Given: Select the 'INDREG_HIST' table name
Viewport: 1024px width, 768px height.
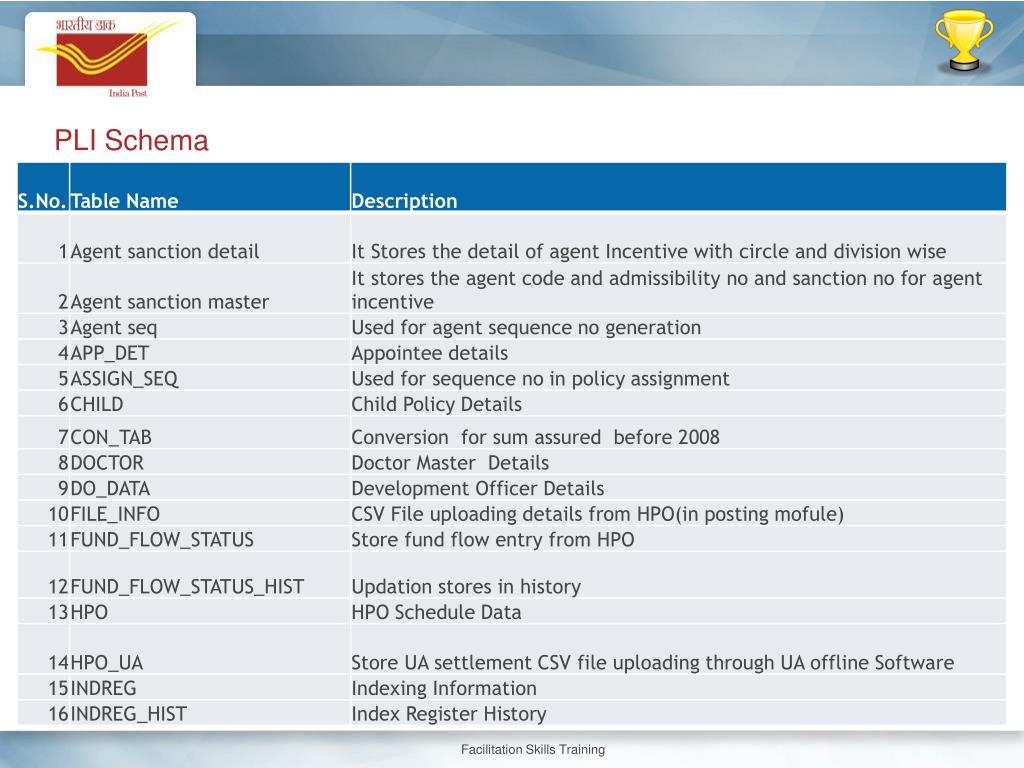Looking at the screenshot, I should coord(129,714).
